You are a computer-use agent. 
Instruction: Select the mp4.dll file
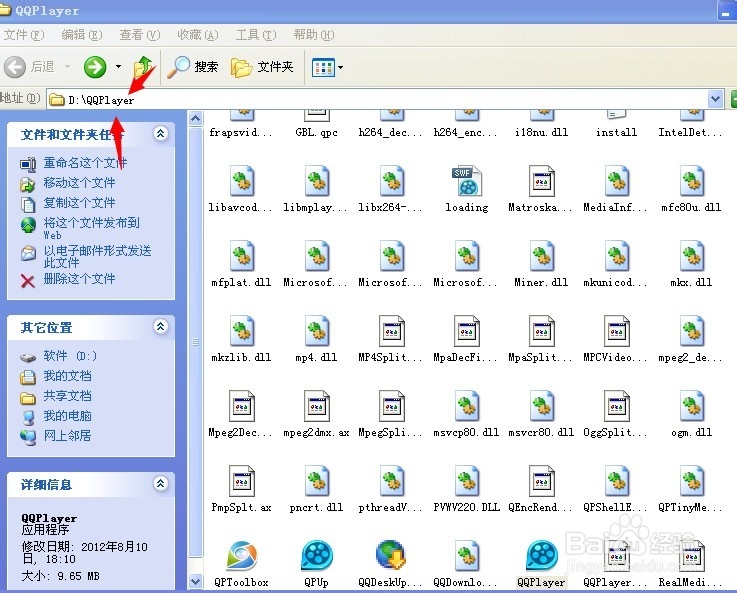tap(316, 339)
